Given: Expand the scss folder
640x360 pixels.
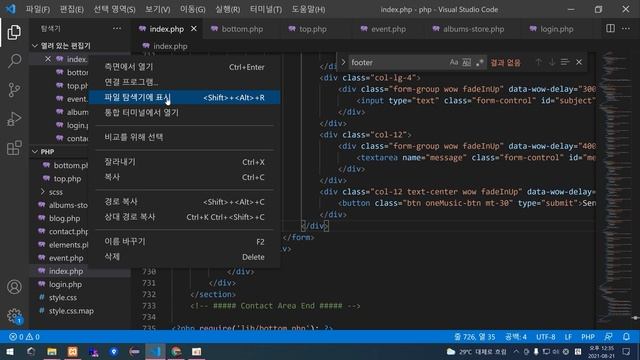Looking at the screenshot, I should click(x=42, y=191).
